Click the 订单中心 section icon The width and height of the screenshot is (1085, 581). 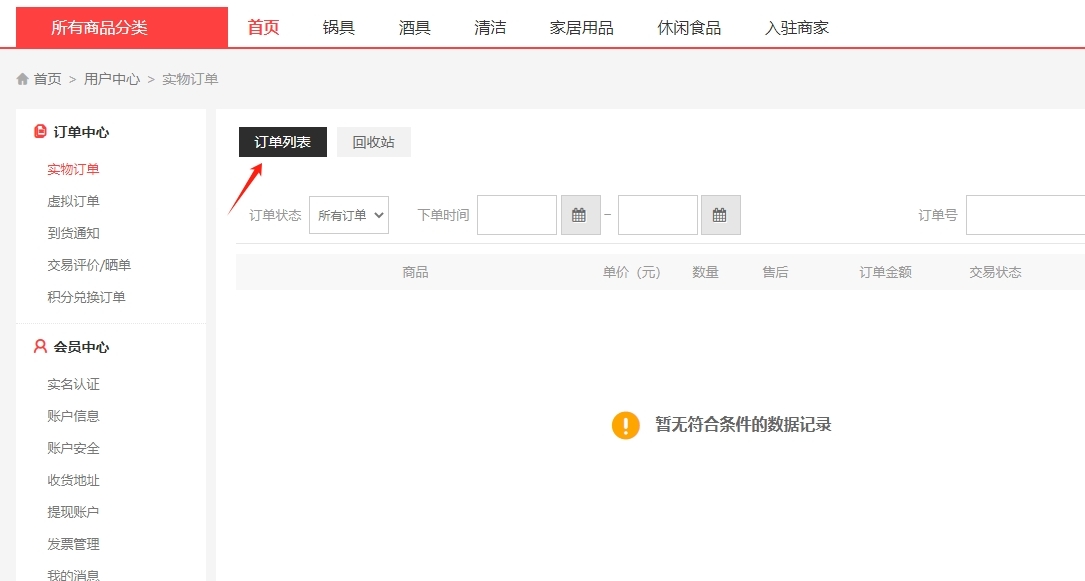tap(40, 131)
